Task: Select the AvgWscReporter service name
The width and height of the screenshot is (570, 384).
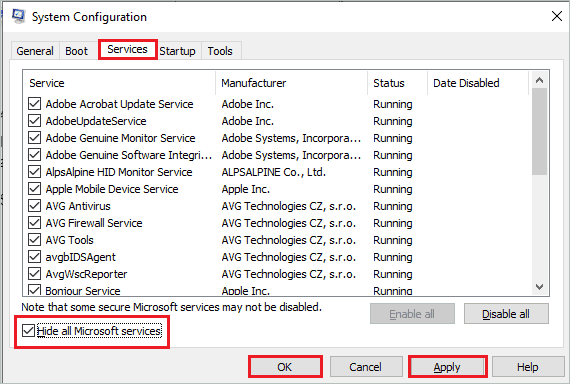Action: tap(86, 274)
